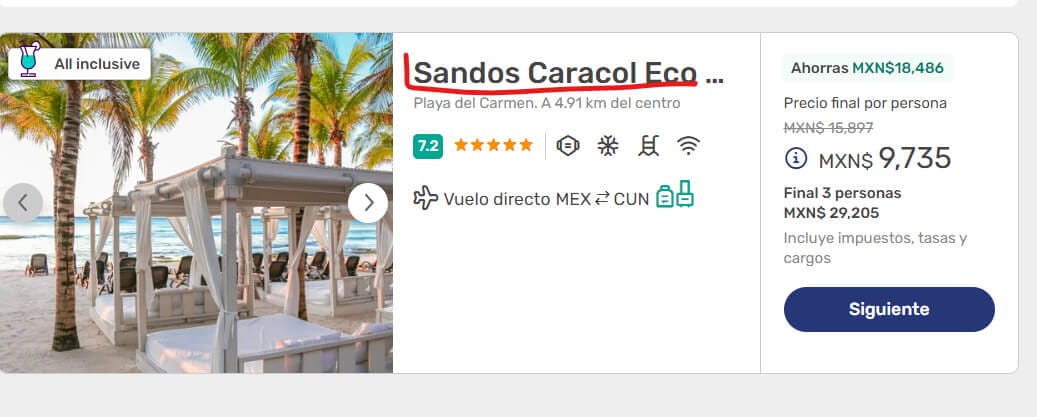1037x417 pixels.
Task: Click the Vuelo directo MEX CUN text
Action: pyautogui.click(x=546, y=199)
